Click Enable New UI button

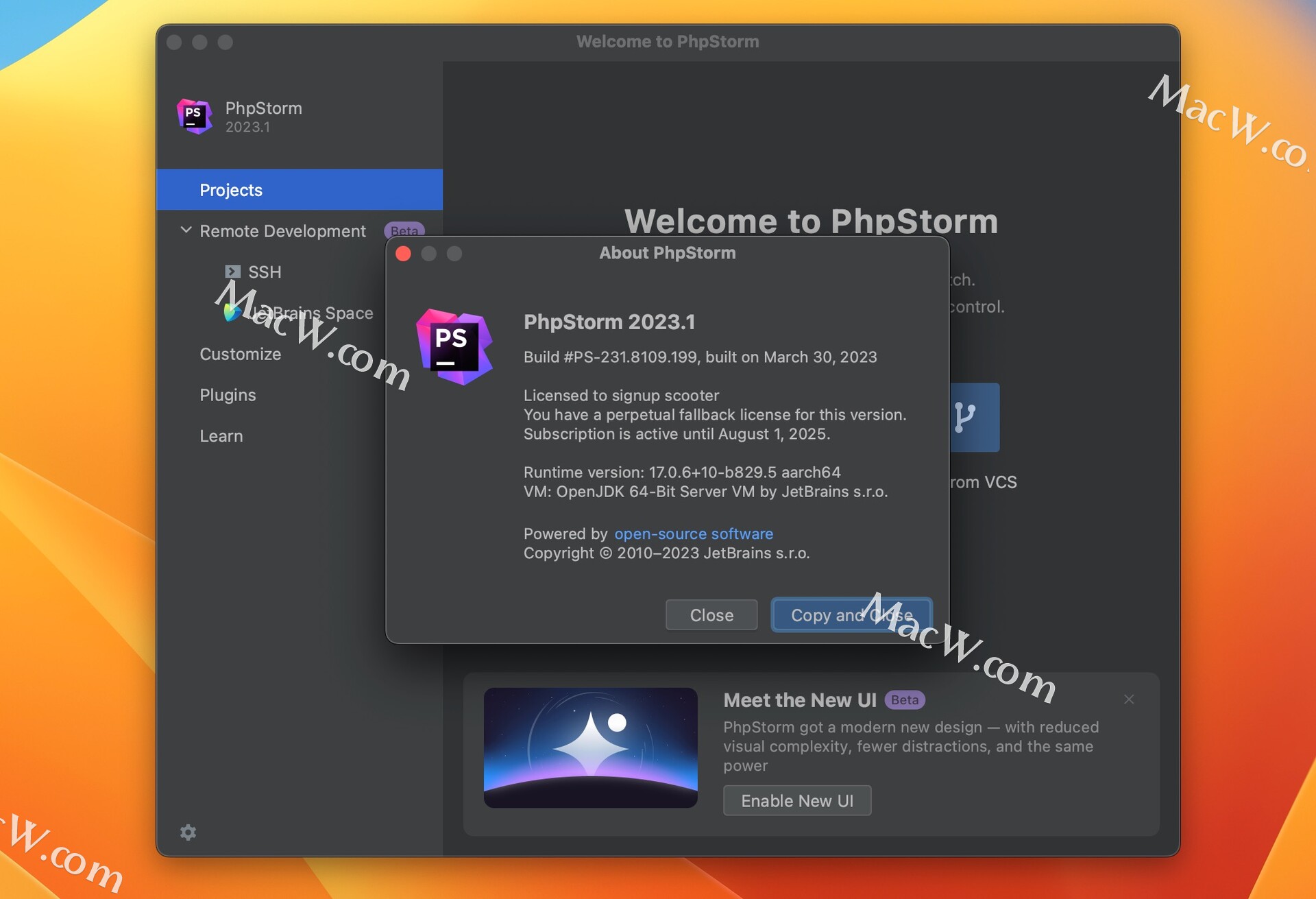(x=797, y=801)
